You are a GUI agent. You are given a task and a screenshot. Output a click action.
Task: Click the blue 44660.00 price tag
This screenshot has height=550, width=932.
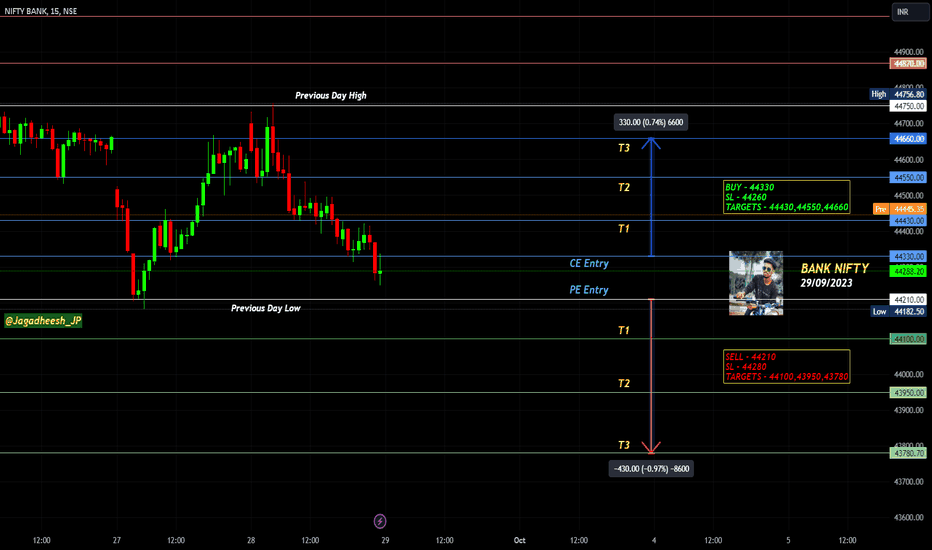pos(908,139)
